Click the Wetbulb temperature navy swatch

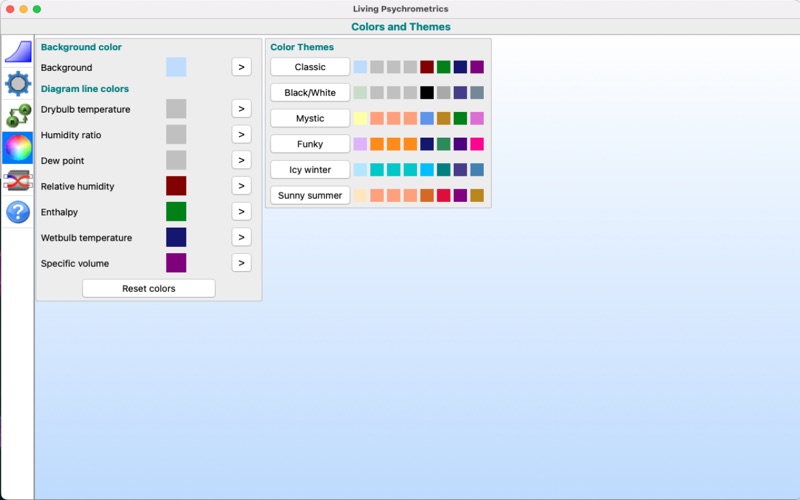pyautogui.click(x=176, y=237)
